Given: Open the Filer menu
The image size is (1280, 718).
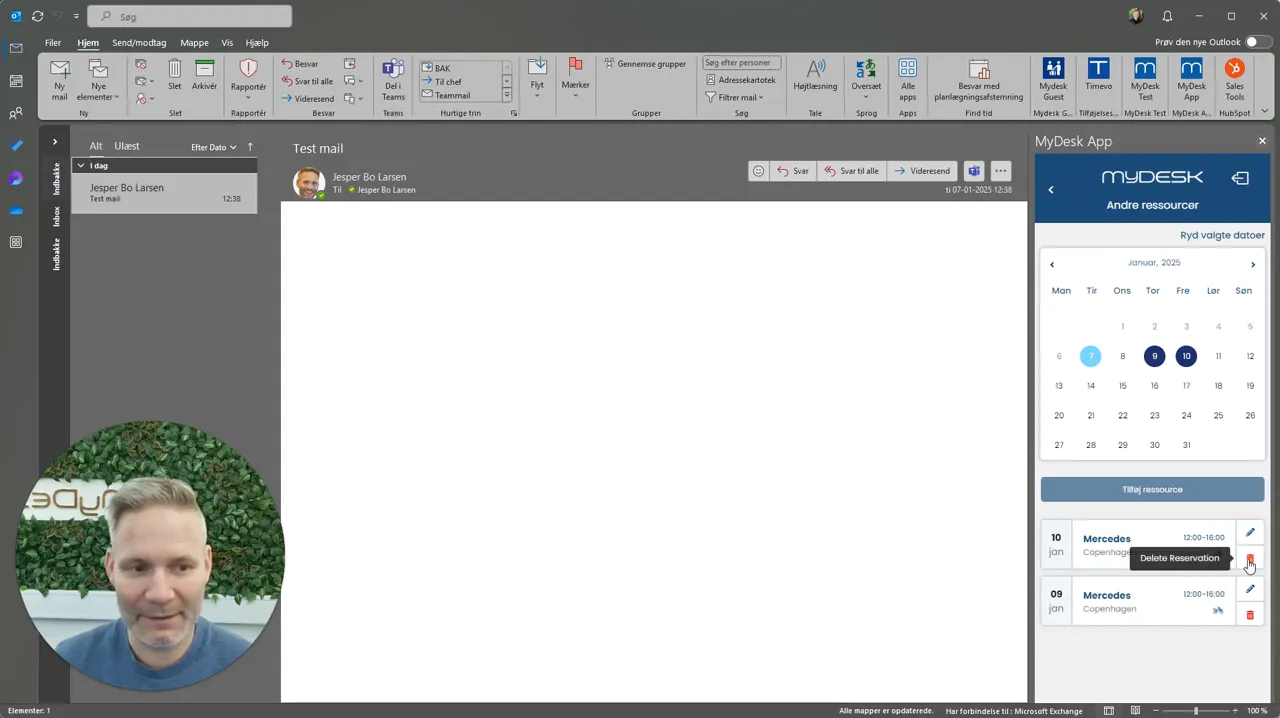Looking at the screenshot, I should coord(53,43).
